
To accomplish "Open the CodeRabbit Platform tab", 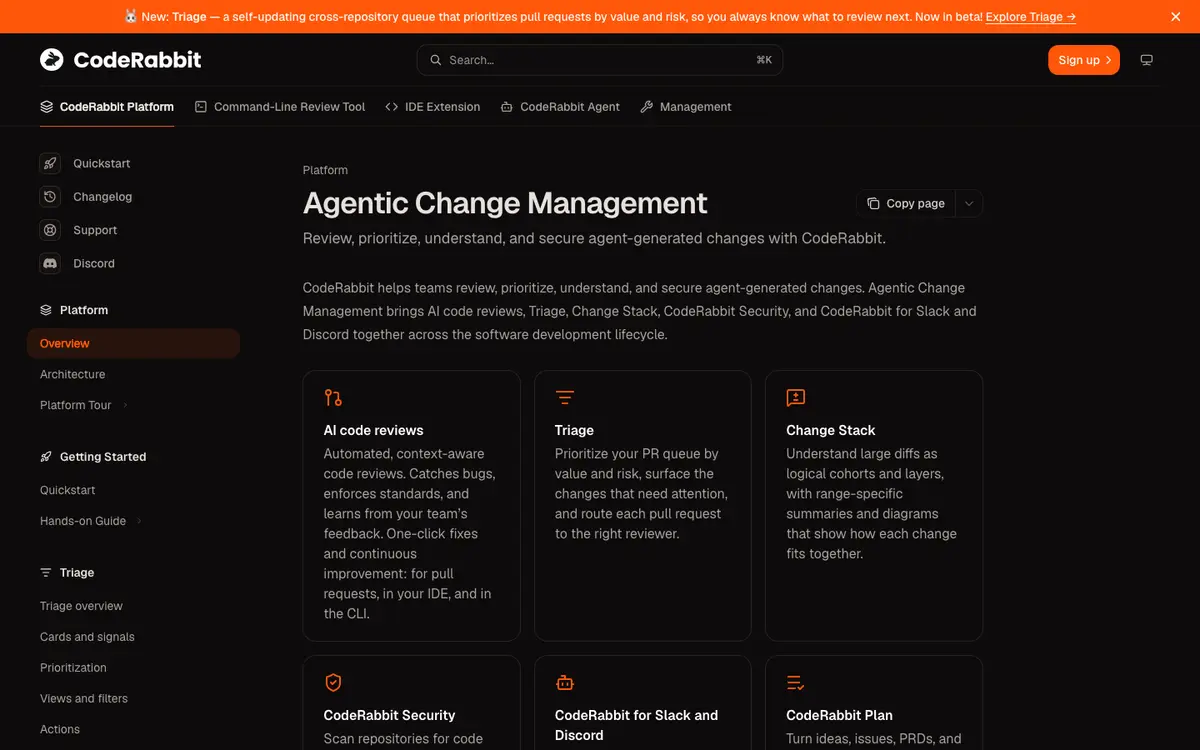I will (107, 107).
